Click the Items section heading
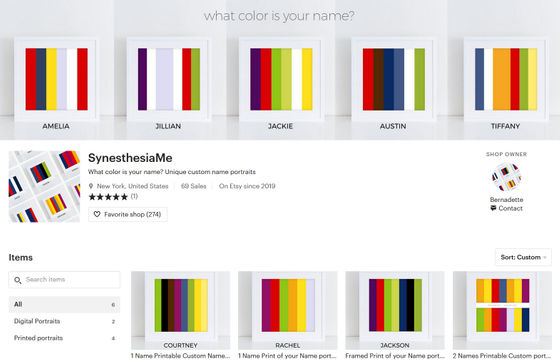 (x=21, y=258)
